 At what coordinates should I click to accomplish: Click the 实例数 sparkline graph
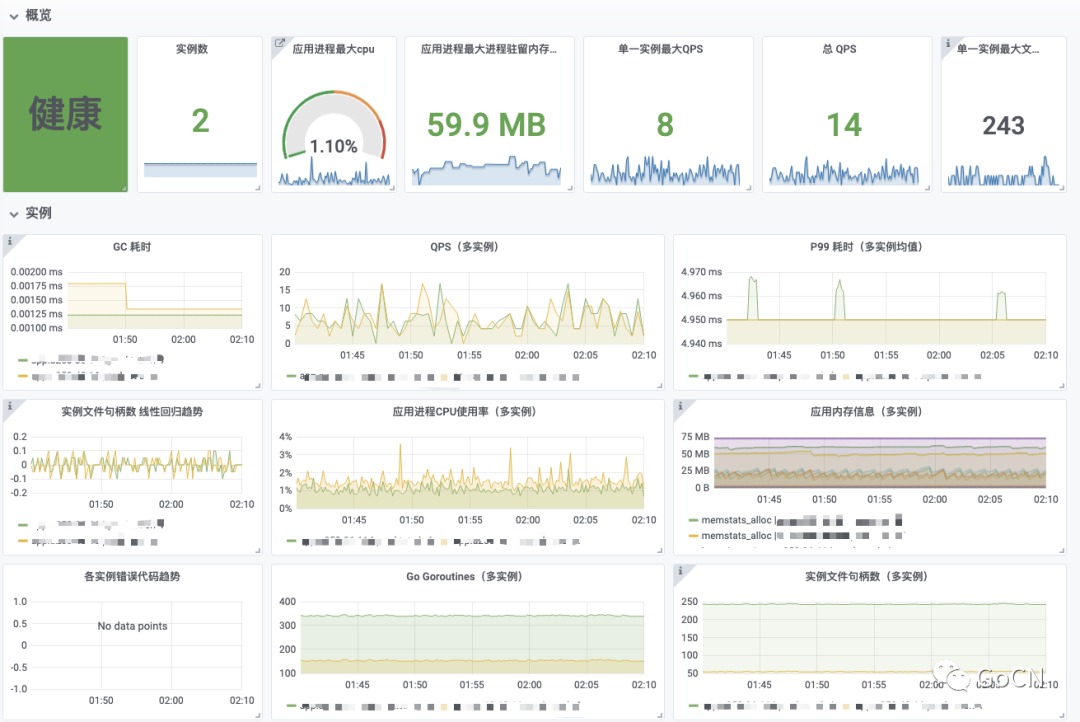pyautogui.click(x=200, y=170)
